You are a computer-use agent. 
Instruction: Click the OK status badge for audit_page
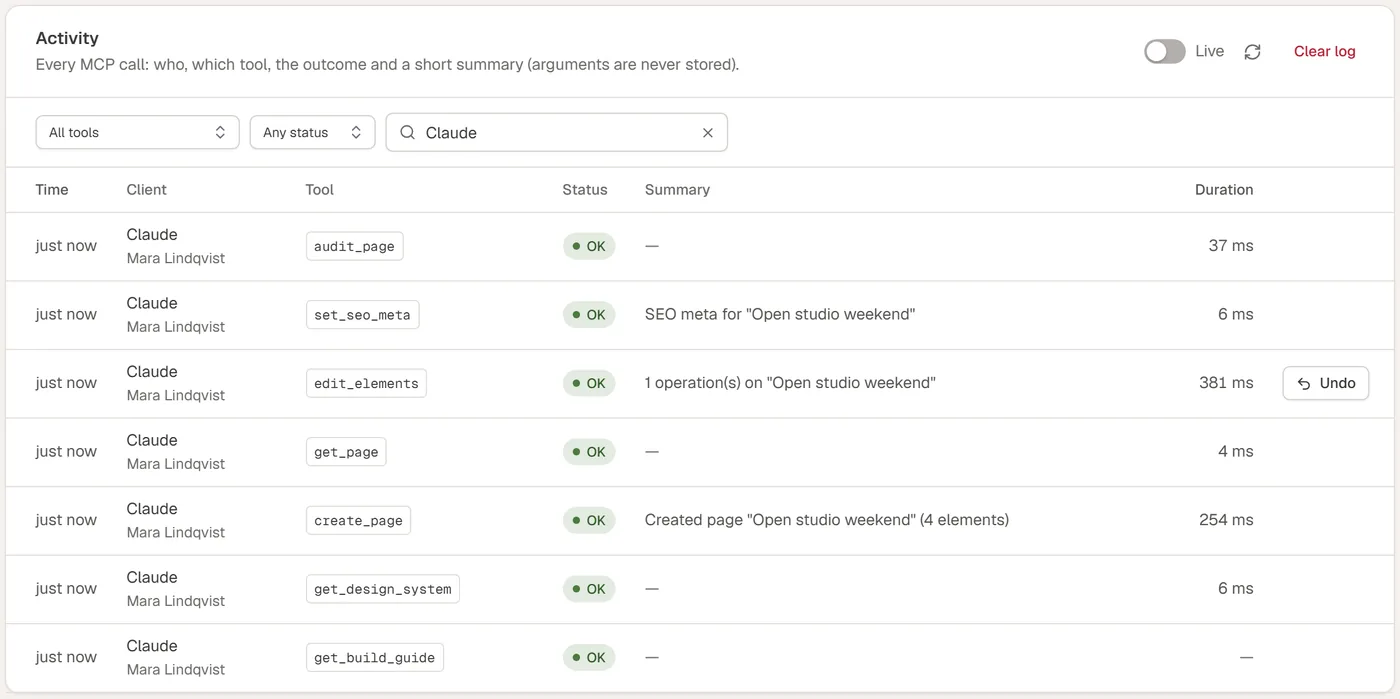click(589, 246)
